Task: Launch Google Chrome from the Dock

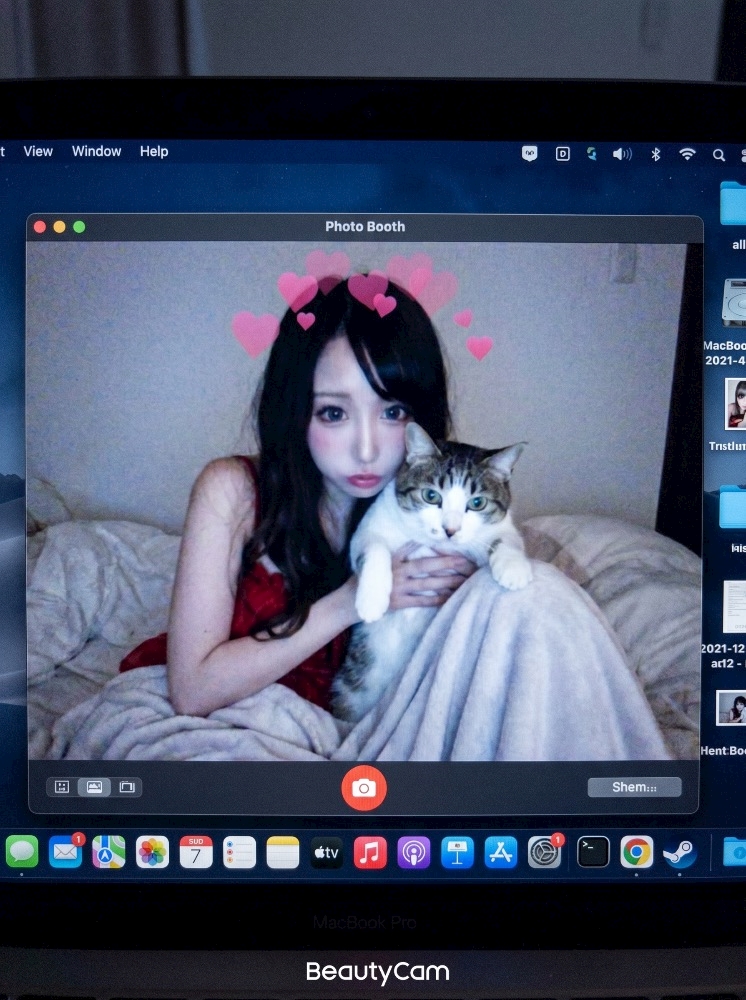Action: tap(636, 852)
